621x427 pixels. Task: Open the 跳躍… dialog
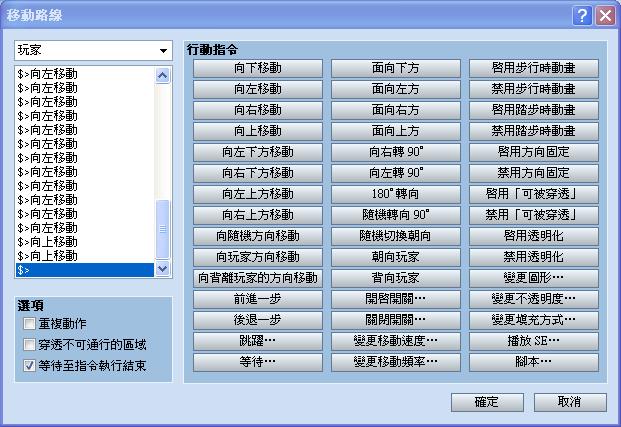258,341
